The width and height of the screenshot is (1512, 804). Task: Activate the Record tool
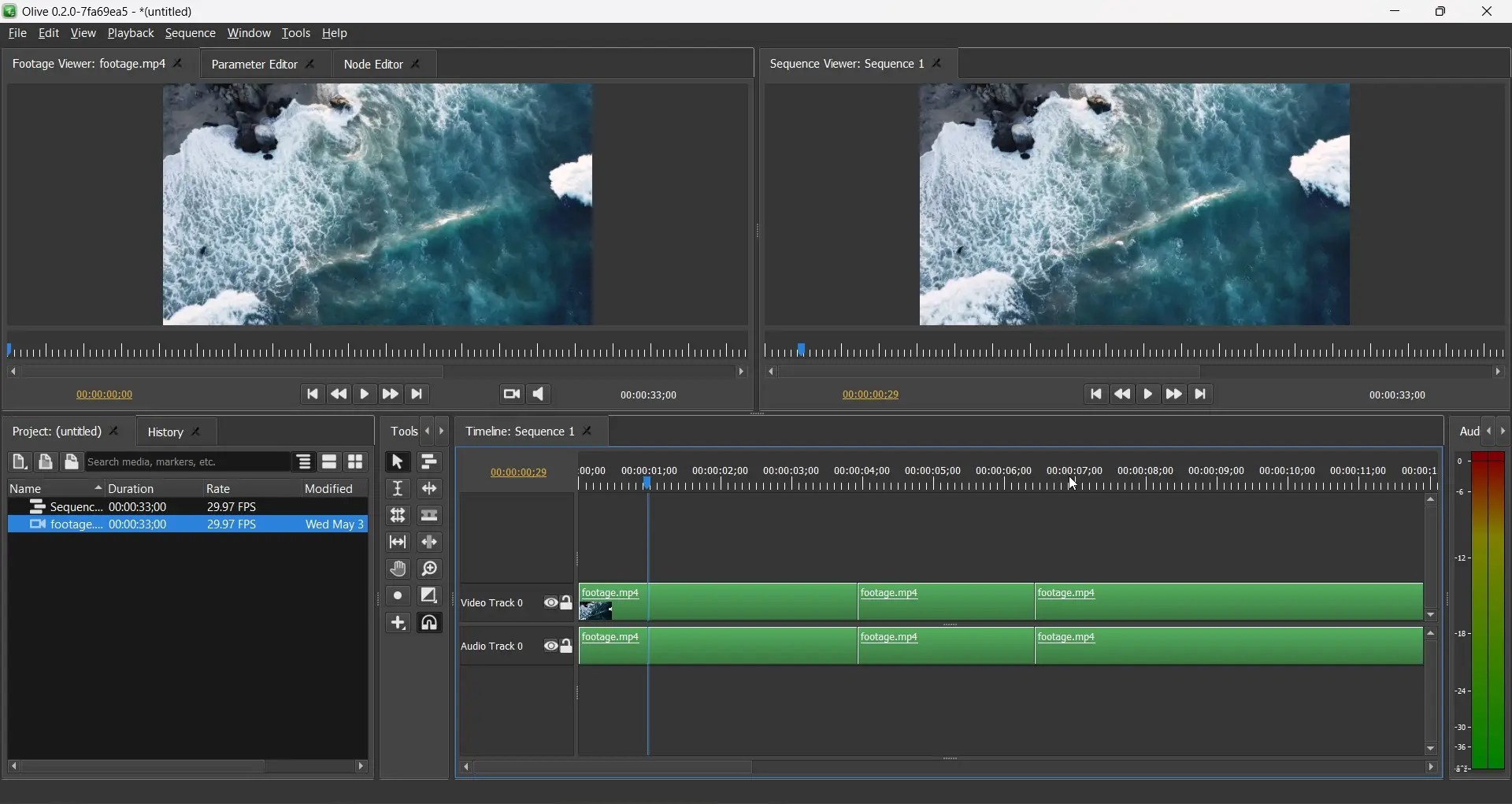click(x=398, y=596)
